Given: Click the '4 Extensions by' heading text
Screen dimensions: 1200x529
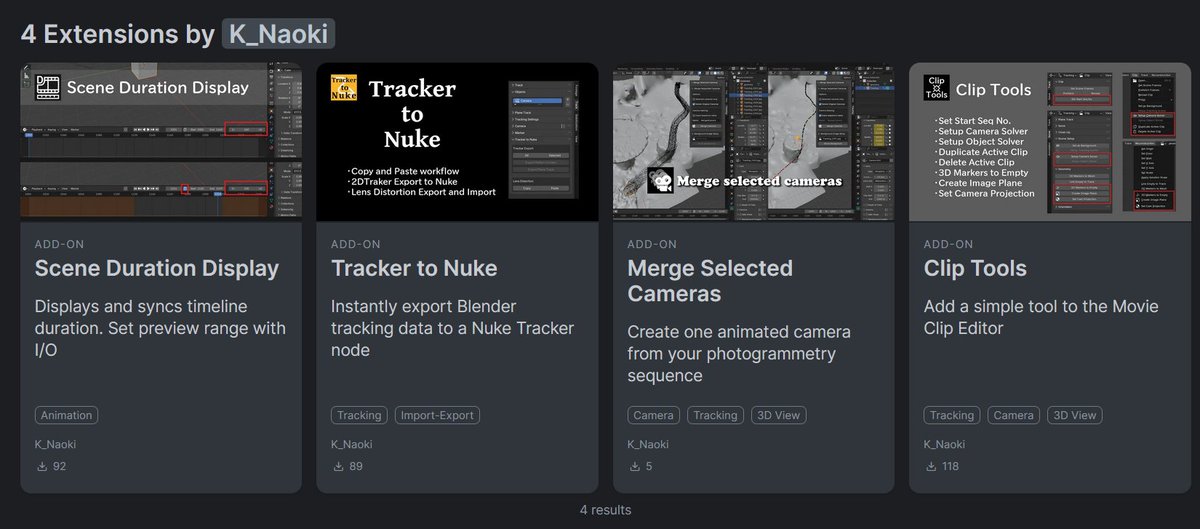Looking at the screenshot, I should (118, 33).
